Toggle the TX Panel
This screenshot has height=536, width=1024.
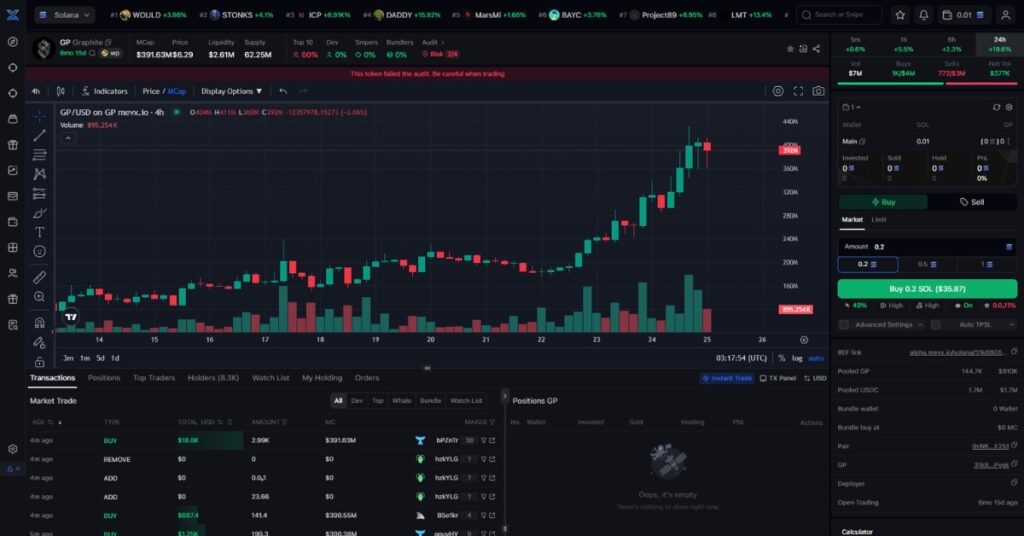click(x=778, y=378)
